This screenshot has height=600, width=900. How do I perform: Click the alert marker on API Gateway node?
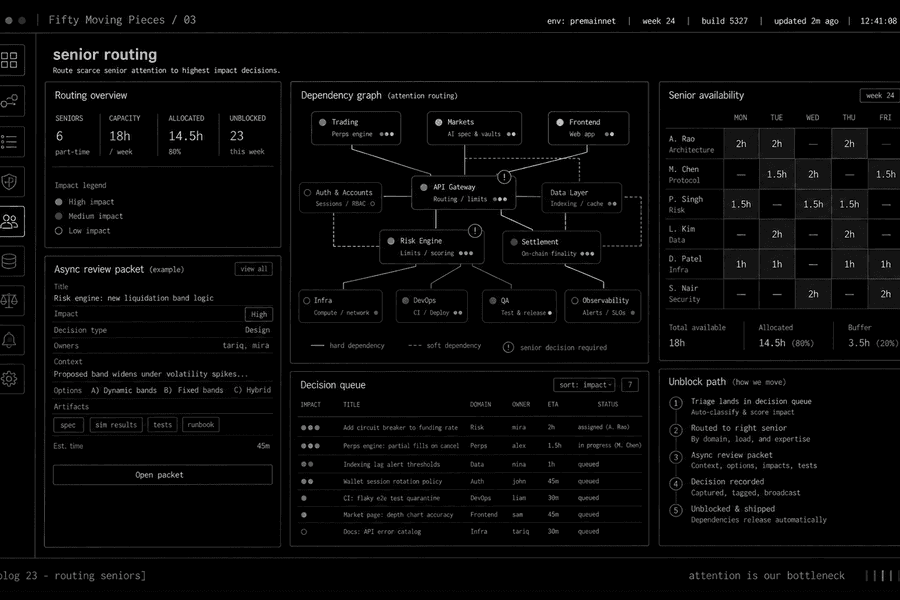coord(503,177)
